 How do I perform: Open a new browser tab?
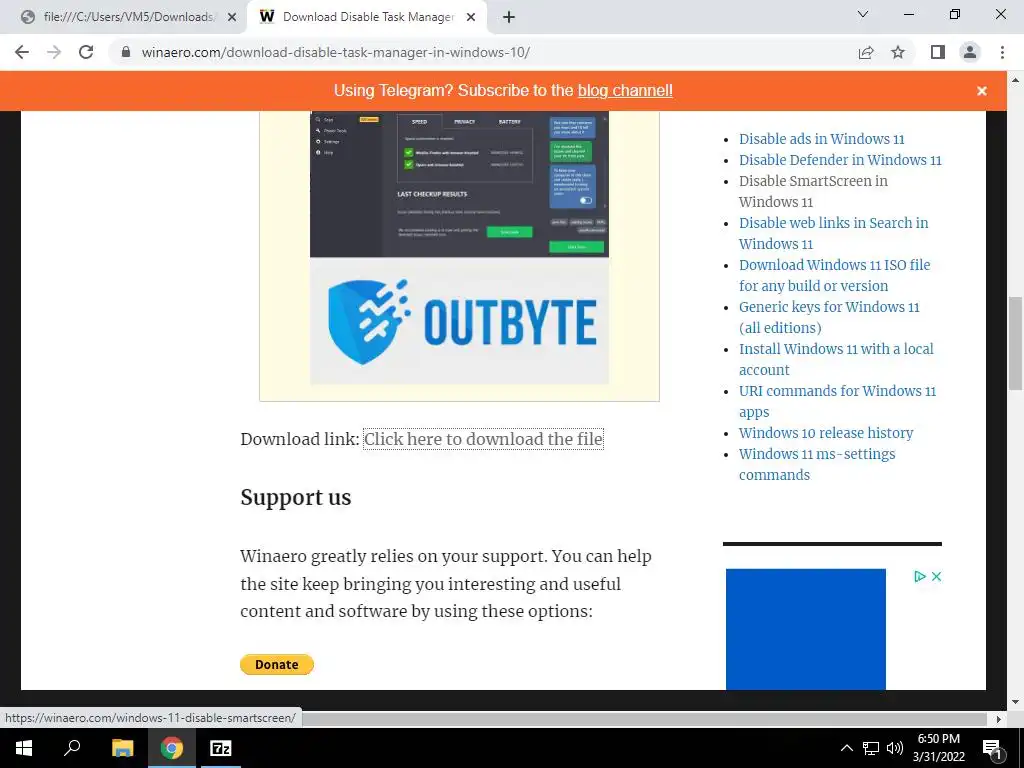click(509, 17)
